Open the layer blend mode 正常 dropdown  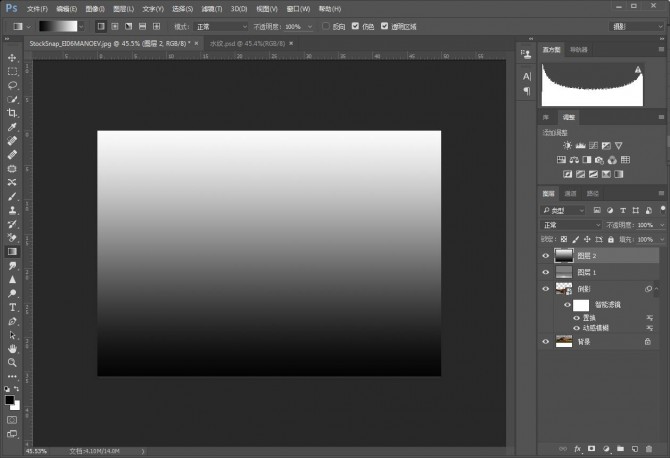pyautogui.click(x=571, y=225)
